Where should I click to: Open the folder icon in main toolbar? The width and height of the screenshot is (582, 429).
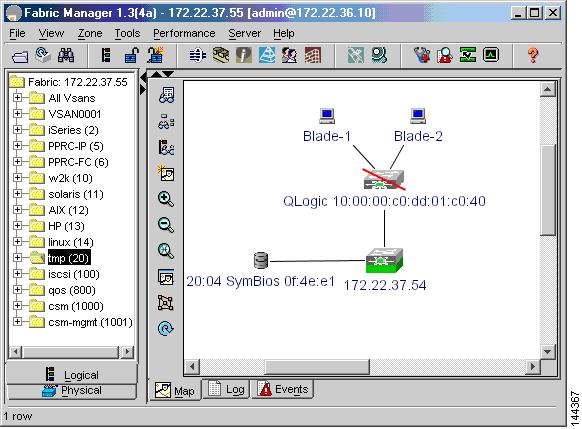20,56
